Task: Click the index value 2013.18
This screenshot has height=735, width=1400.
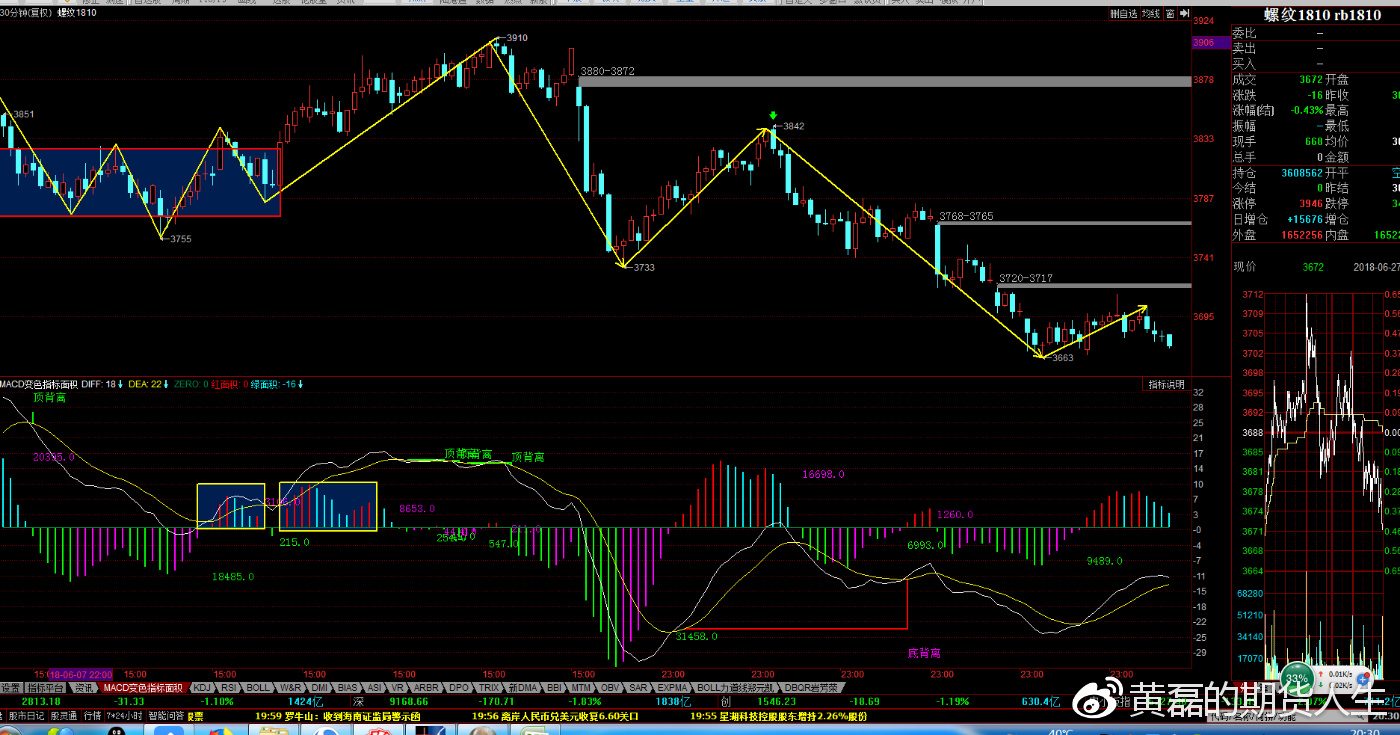Action: (40, 702)
